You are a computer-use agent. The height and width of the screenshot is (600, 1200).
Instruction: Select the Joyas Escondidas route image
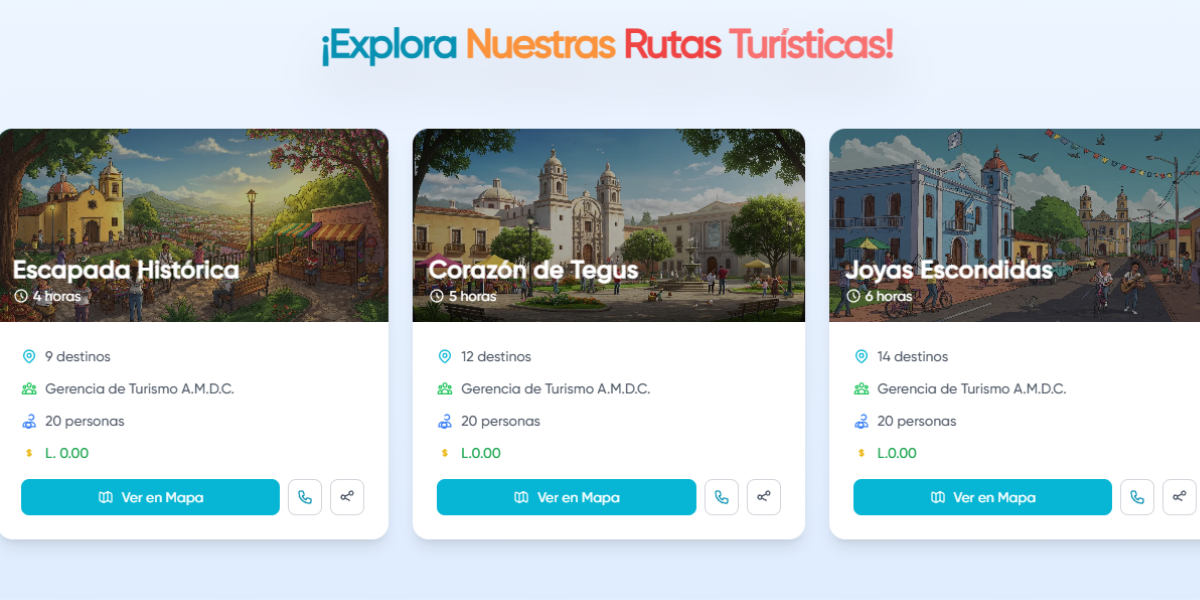coord(1014,225)
